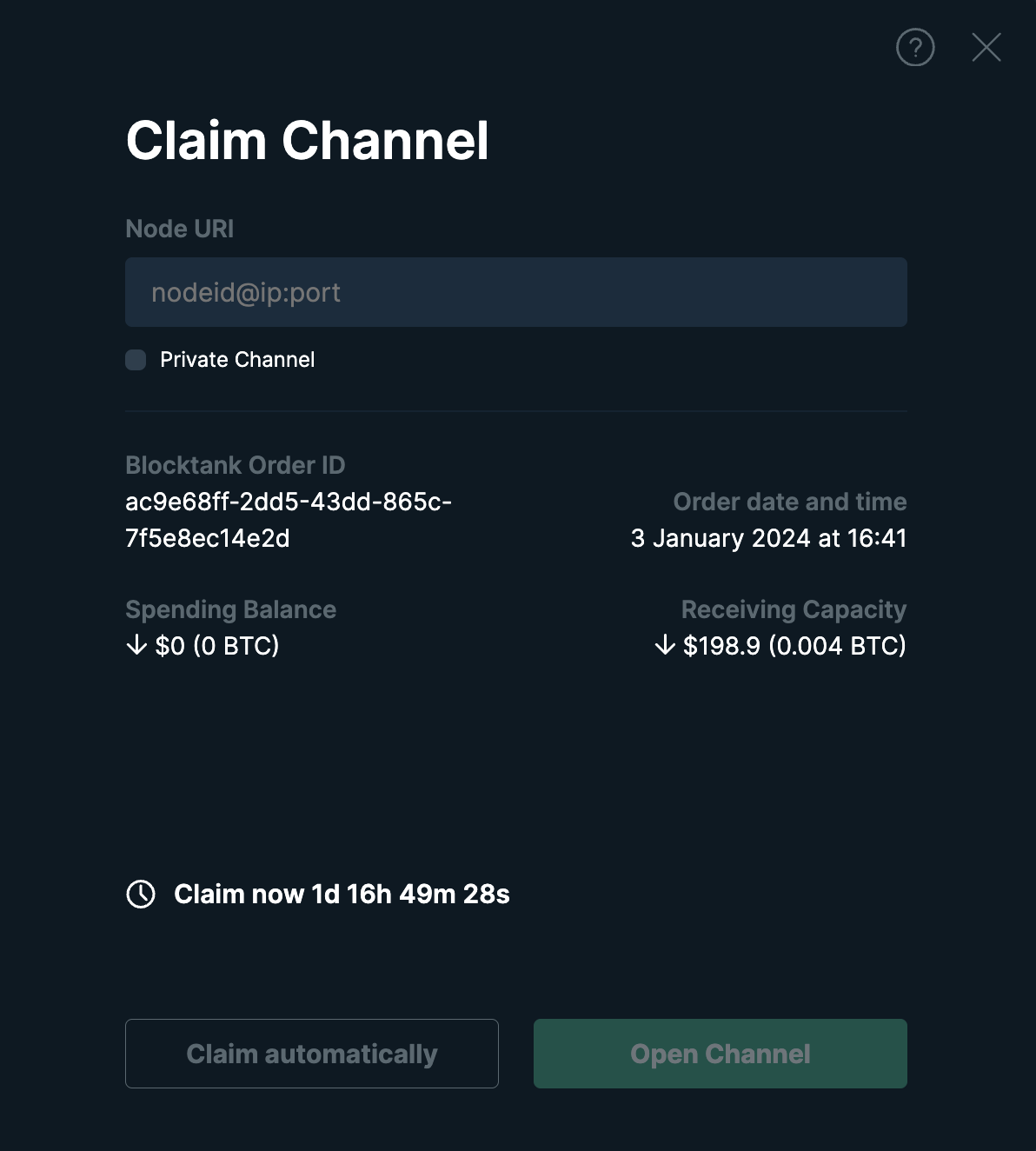Select the Blocktank Order ID value

pyautogui.click(x=289, y=520)
